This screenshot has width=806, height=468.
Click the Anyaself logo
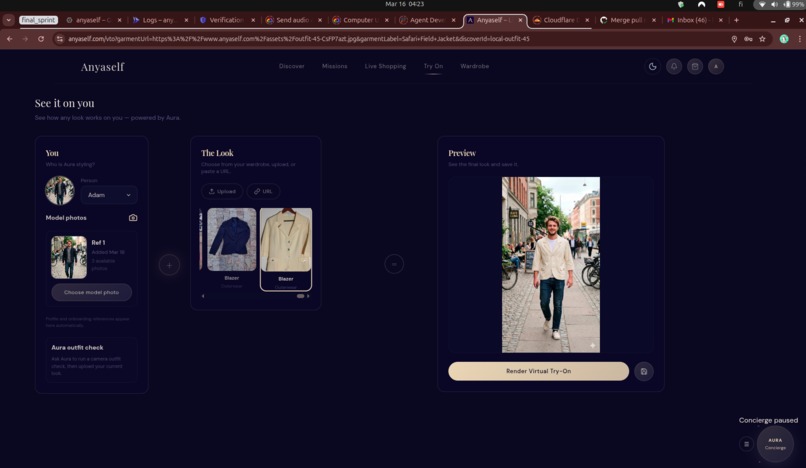pos(102,67)
